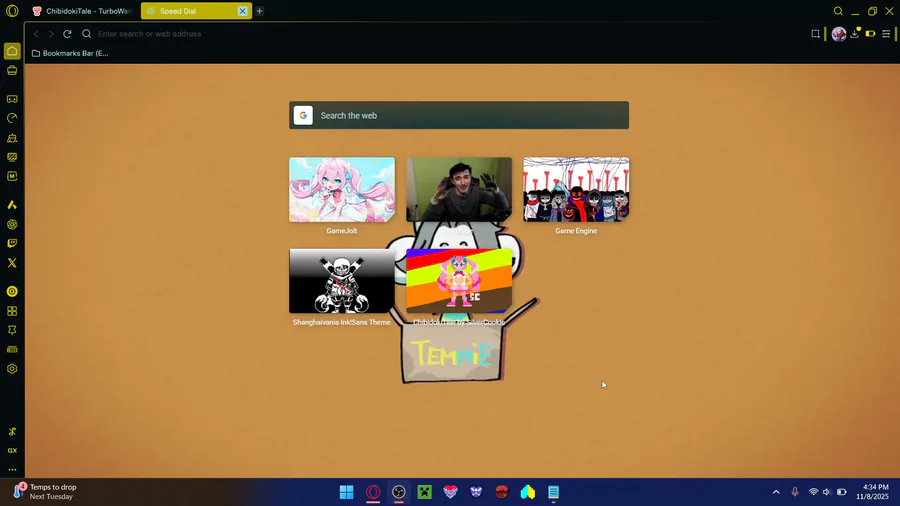Image resolution: width=900 pixels, height=506 pixels.
Task: Open the Pinboards pin sidebar icon
Action: point(12,330)
